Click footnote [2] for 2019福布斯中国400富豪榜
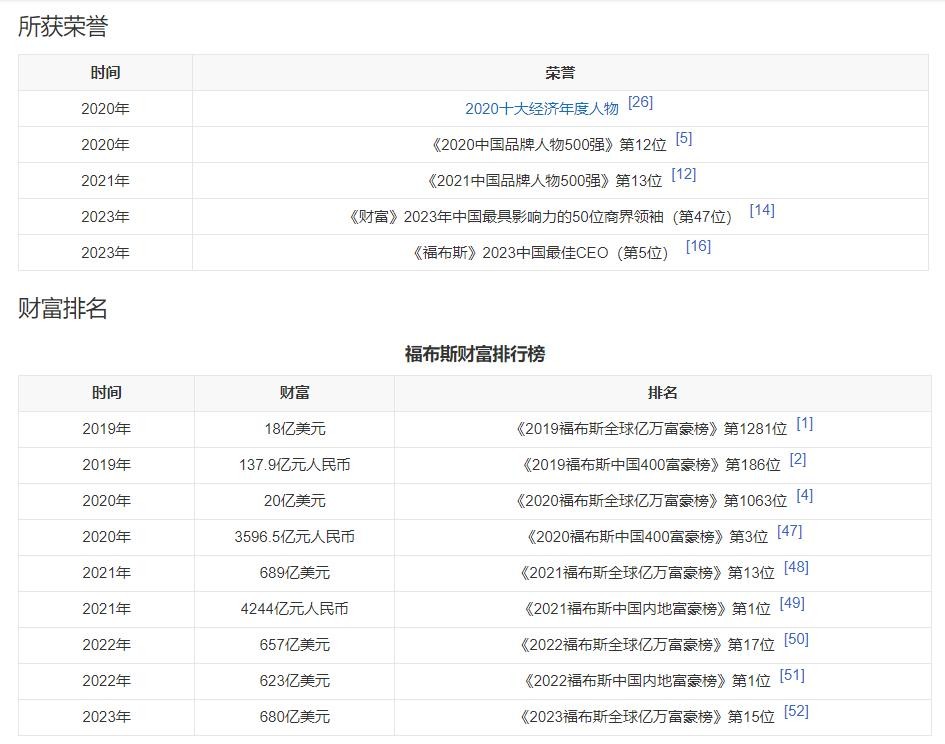Viewport: 945px width, 744px height. (x=798, y=460)
